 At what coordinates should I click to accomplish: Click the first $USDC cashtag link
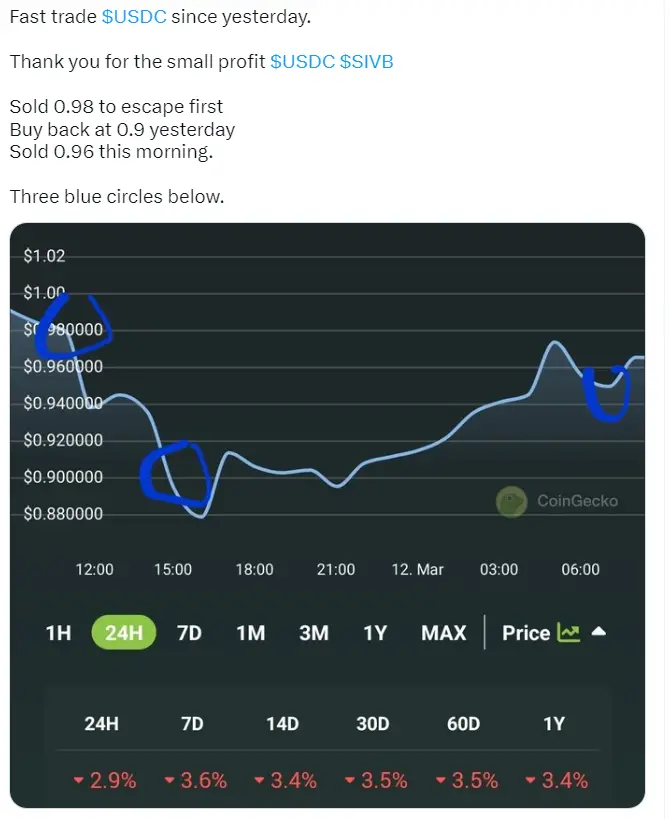click(134, 17)
